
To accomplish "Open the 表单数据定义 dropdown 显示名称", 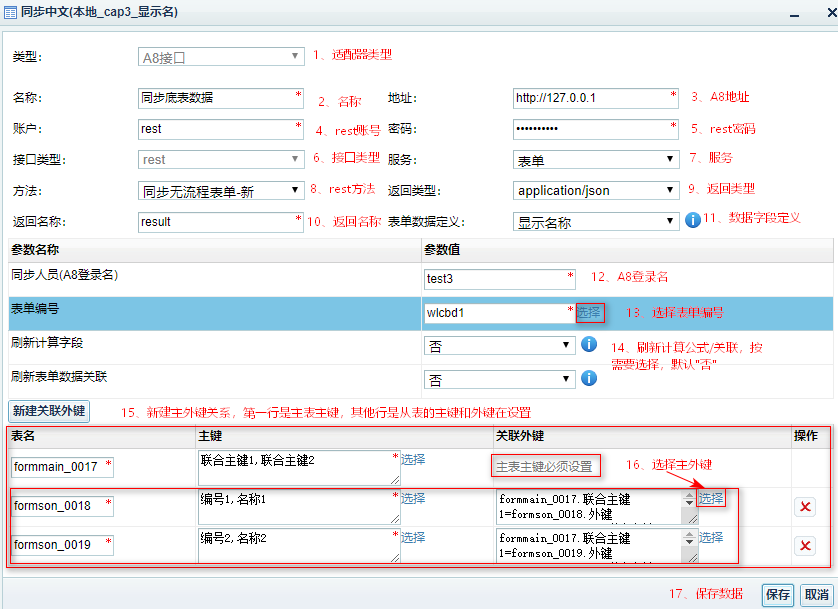I will coord(597,221).
